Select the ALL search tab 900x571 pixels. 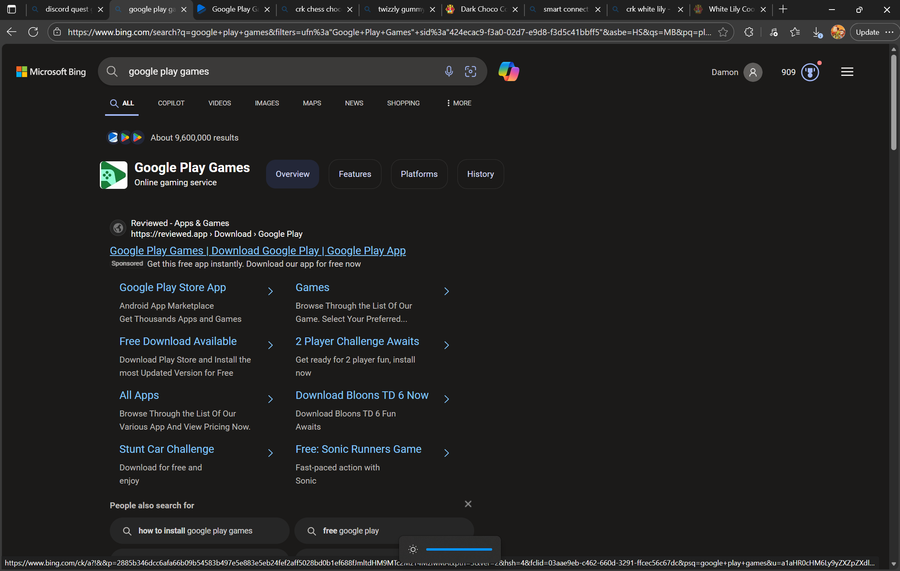pos(122,103)
